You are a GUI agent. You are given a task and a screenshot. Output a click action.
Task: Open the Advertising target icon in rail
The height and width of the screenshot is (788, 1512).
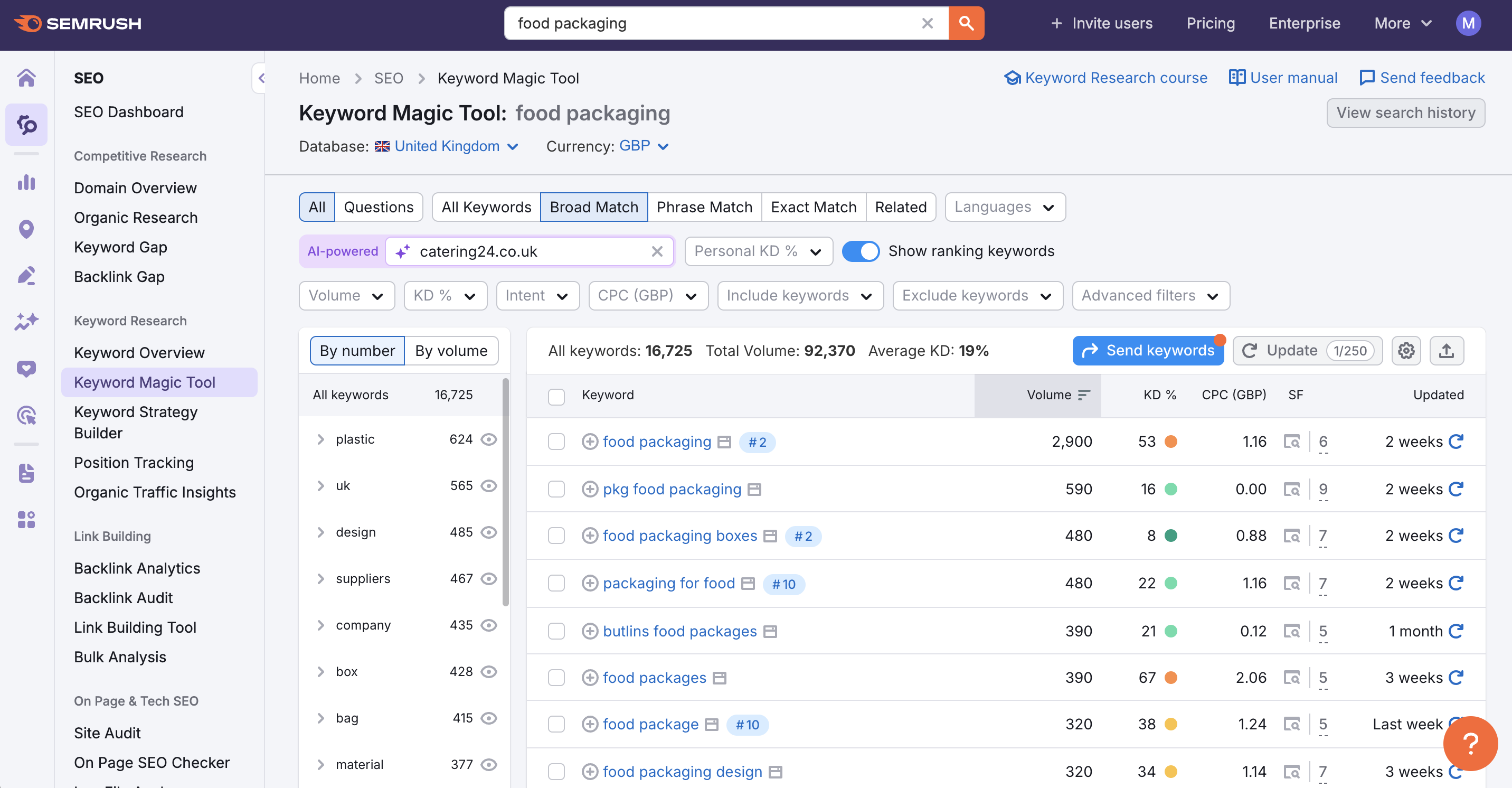(x=26, y=415)
